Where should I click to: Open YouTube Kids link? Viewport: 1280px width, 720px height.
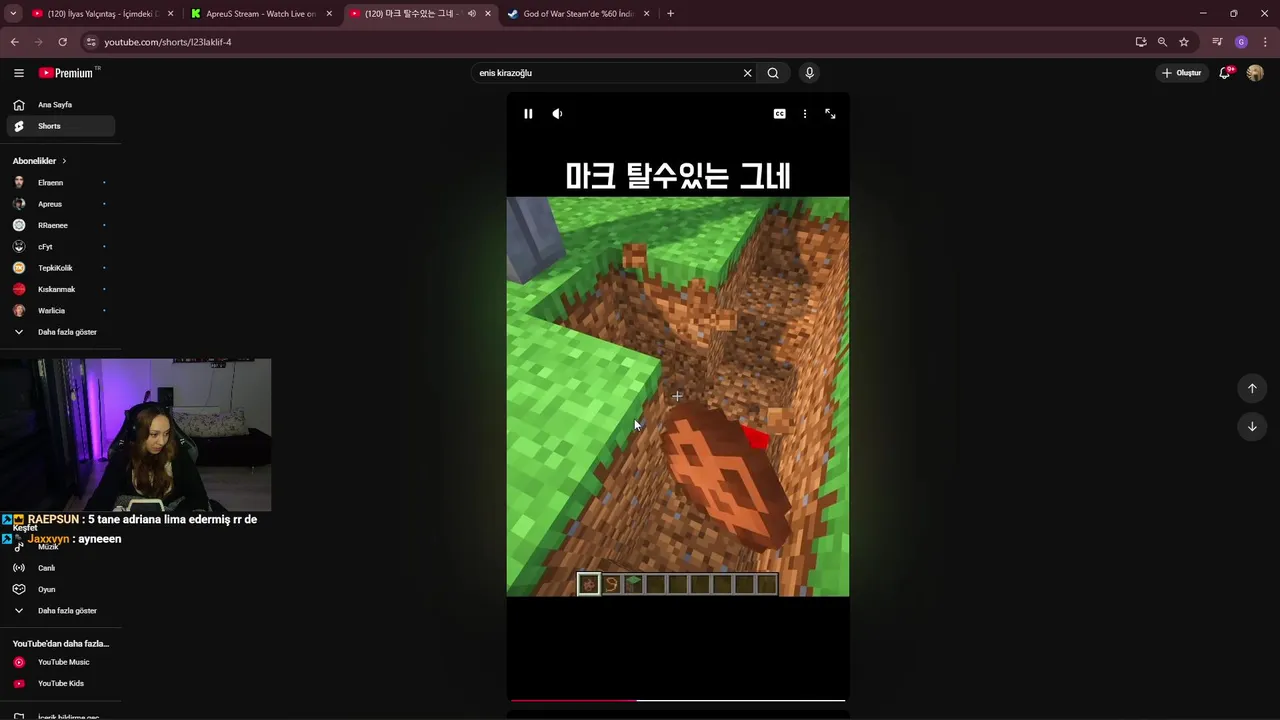point(60,683)
